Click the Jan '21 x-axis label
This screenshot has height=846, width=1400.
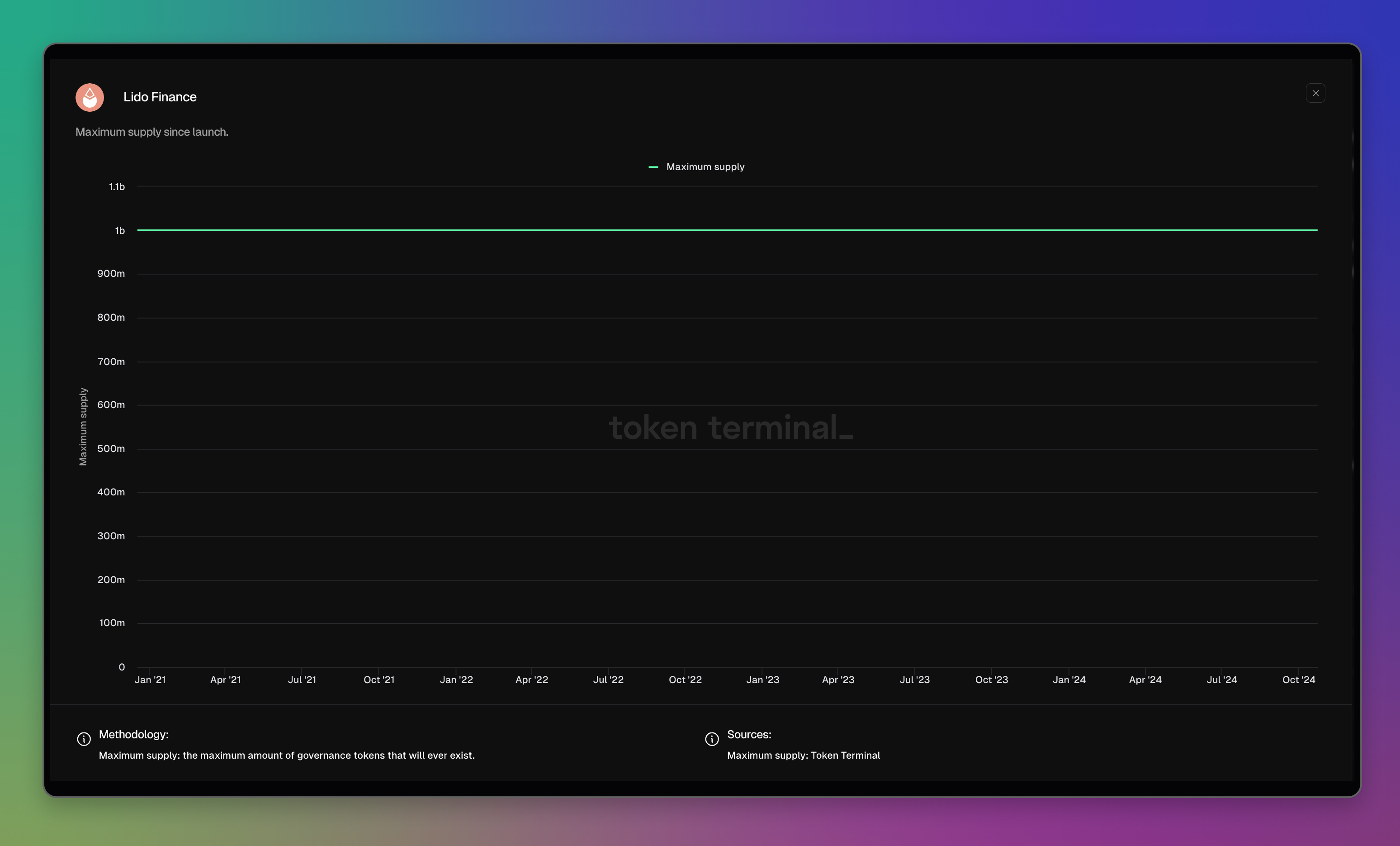click(150, 680)
